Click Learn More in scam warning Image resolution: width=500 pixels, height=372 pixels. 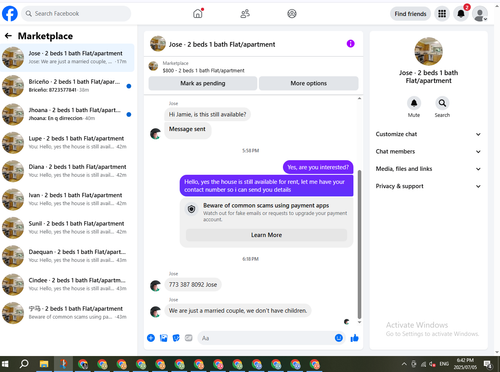[x=266, y=235]
